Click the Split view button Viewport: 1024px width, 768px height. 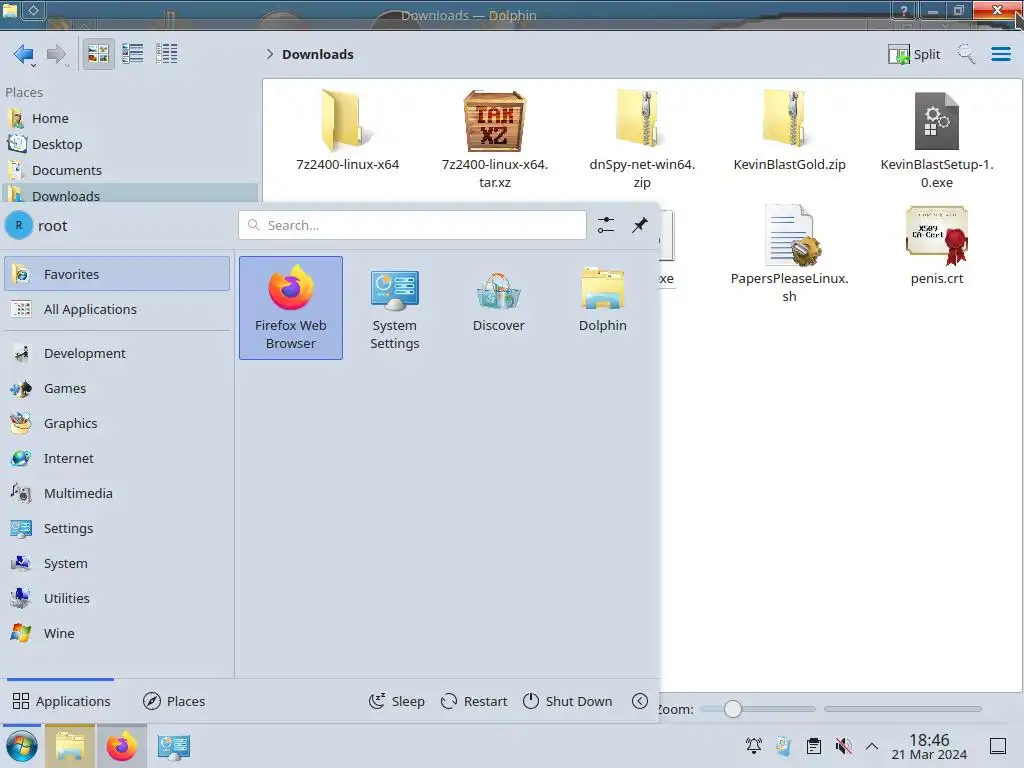tap(914, 54)
